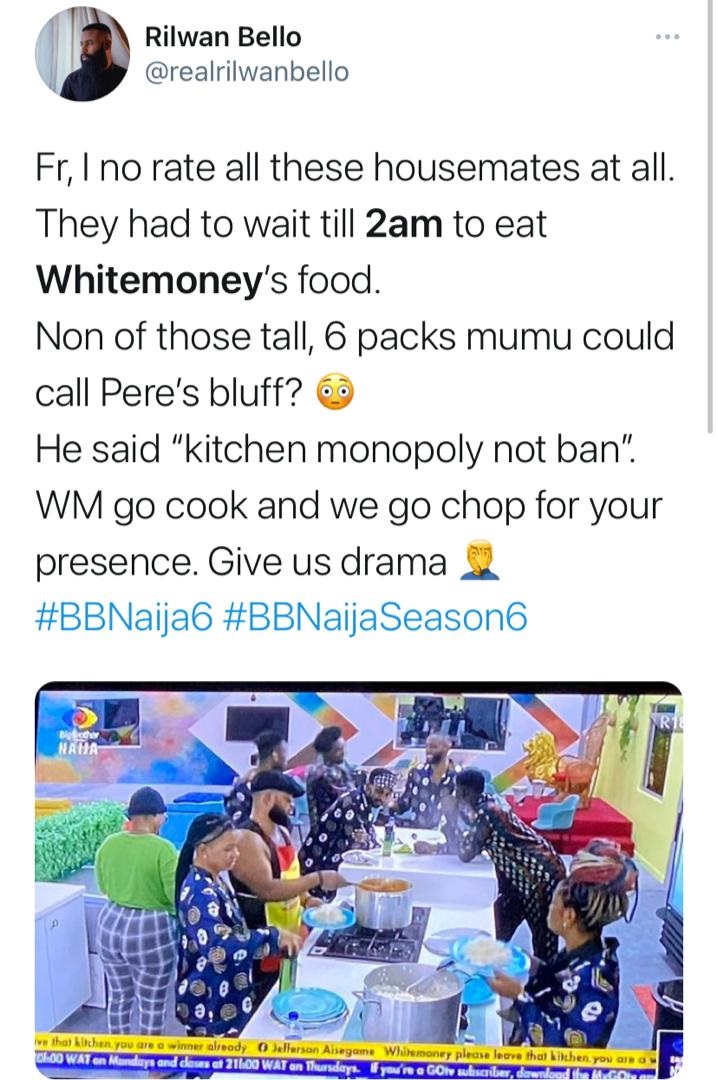Screen dimensions: 718x1080
Task: Click Rilwan Bello's round profile avatar
Action: click(x=82, y=55)
